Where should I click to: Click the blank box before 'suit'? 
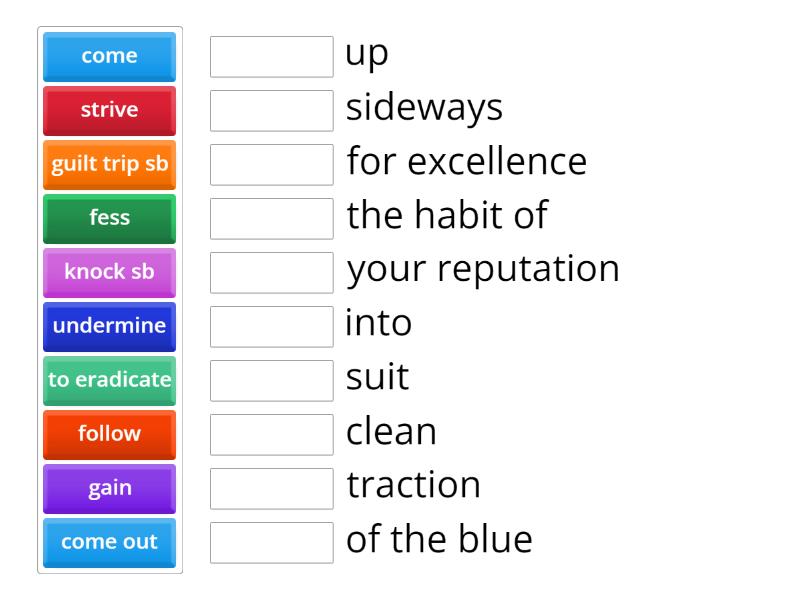pos(271,381)
